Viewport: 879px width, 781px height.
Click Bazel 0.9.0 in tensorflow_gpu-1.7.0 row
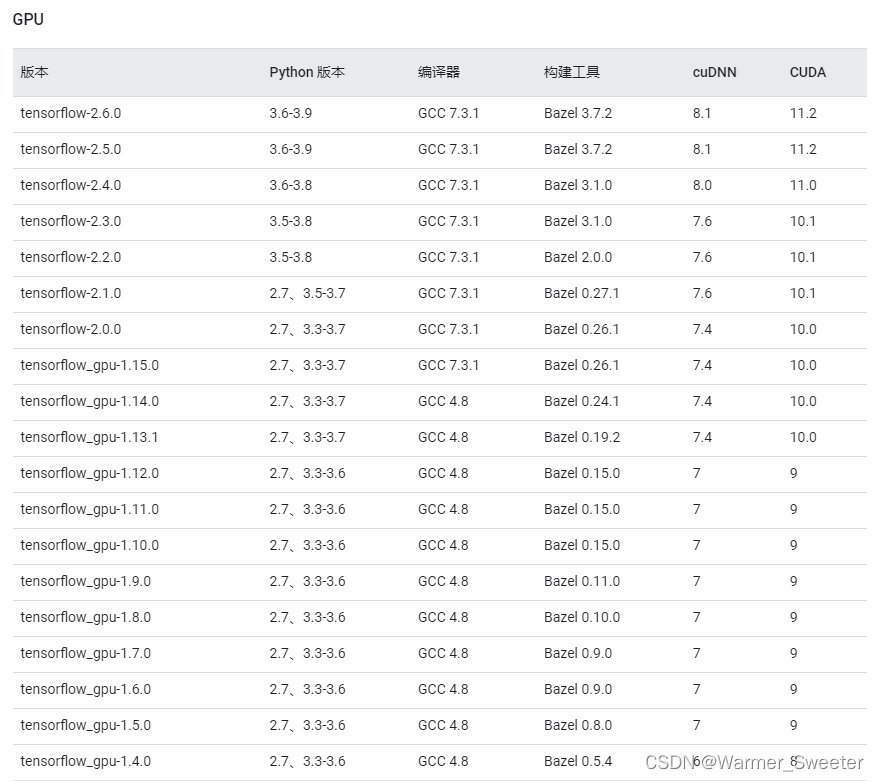click(578, 653)
